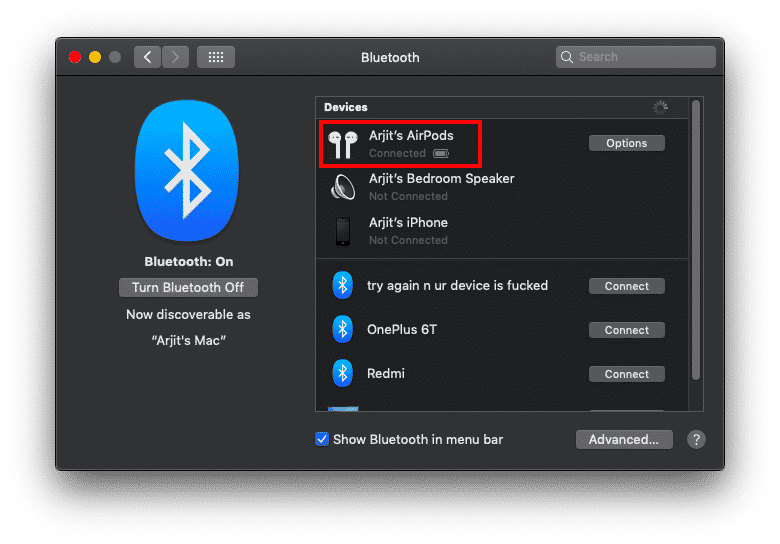Open the Advanced... settings

(624, 440)
